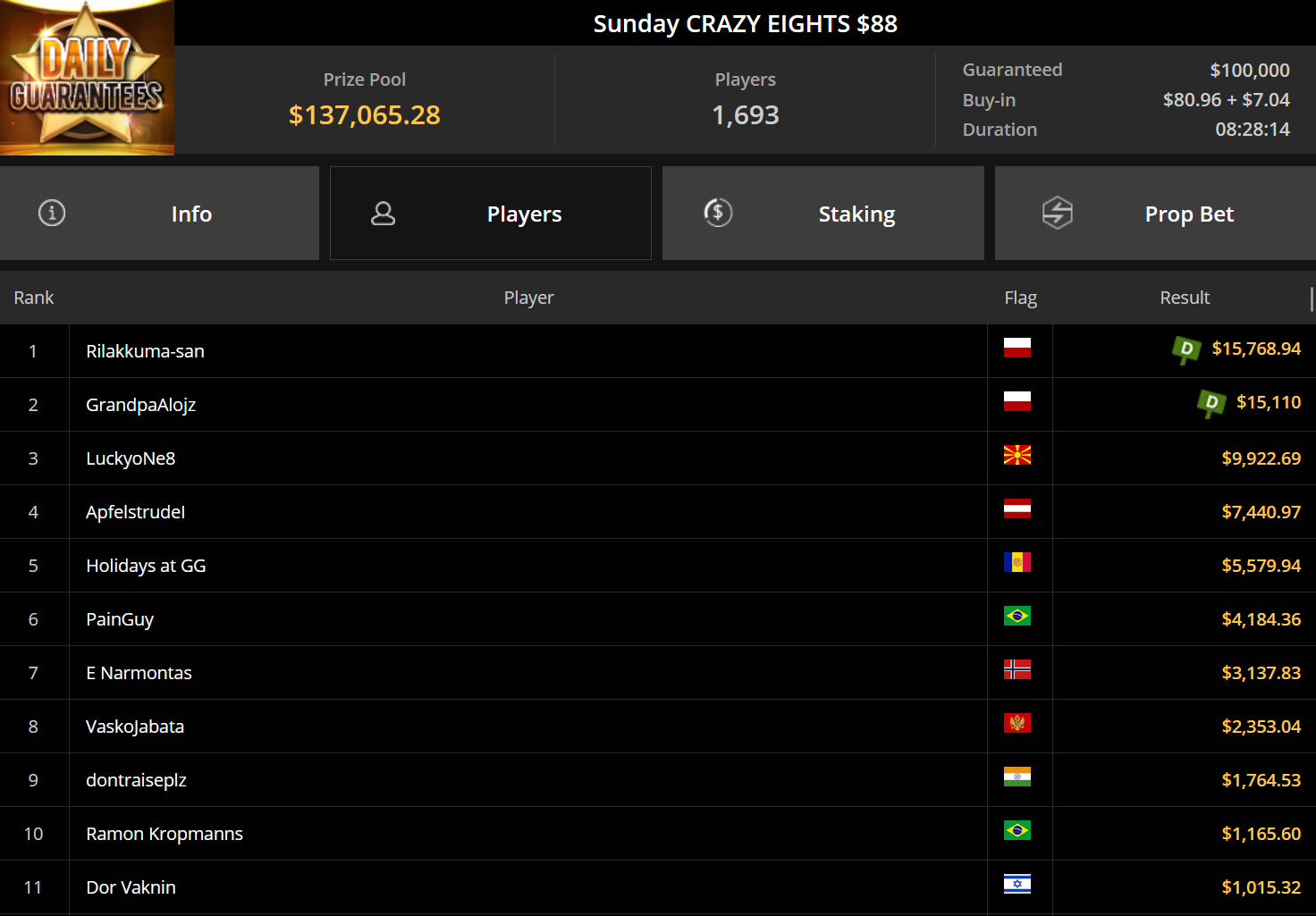The height and width of the screenshot is (916, 1316).
Task: Switch to the Staking tab
Action: tap(823, 214)
